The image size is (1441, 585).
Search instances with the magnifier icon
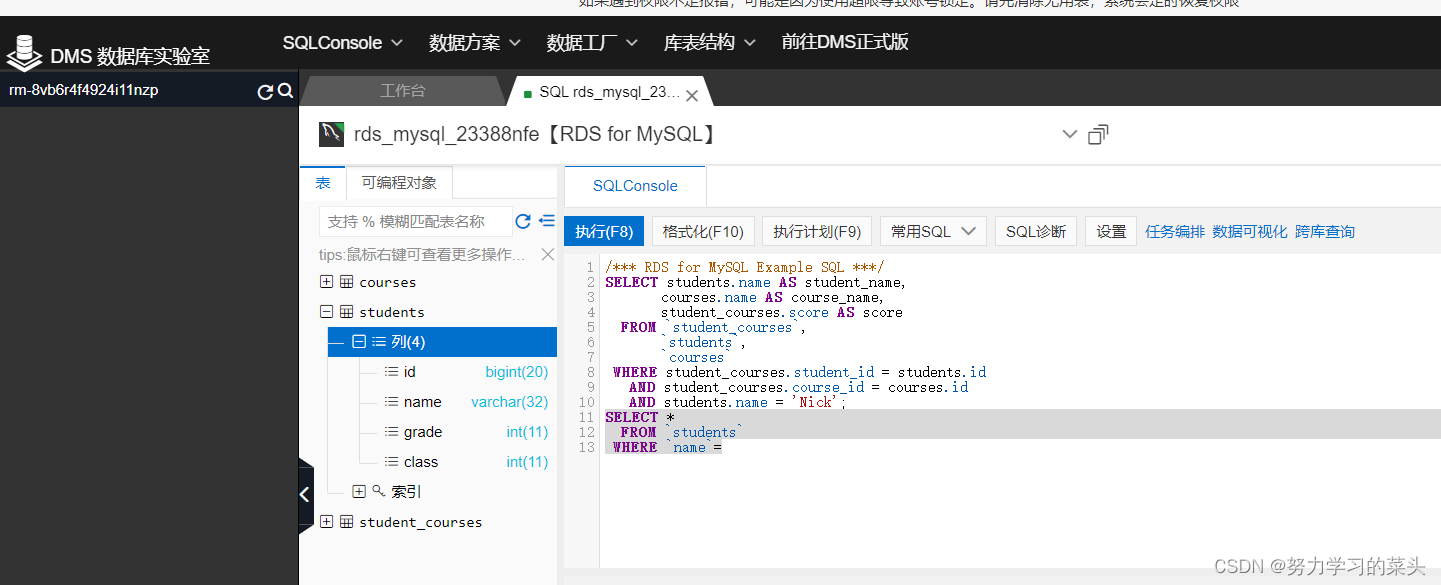pos(285,91)
